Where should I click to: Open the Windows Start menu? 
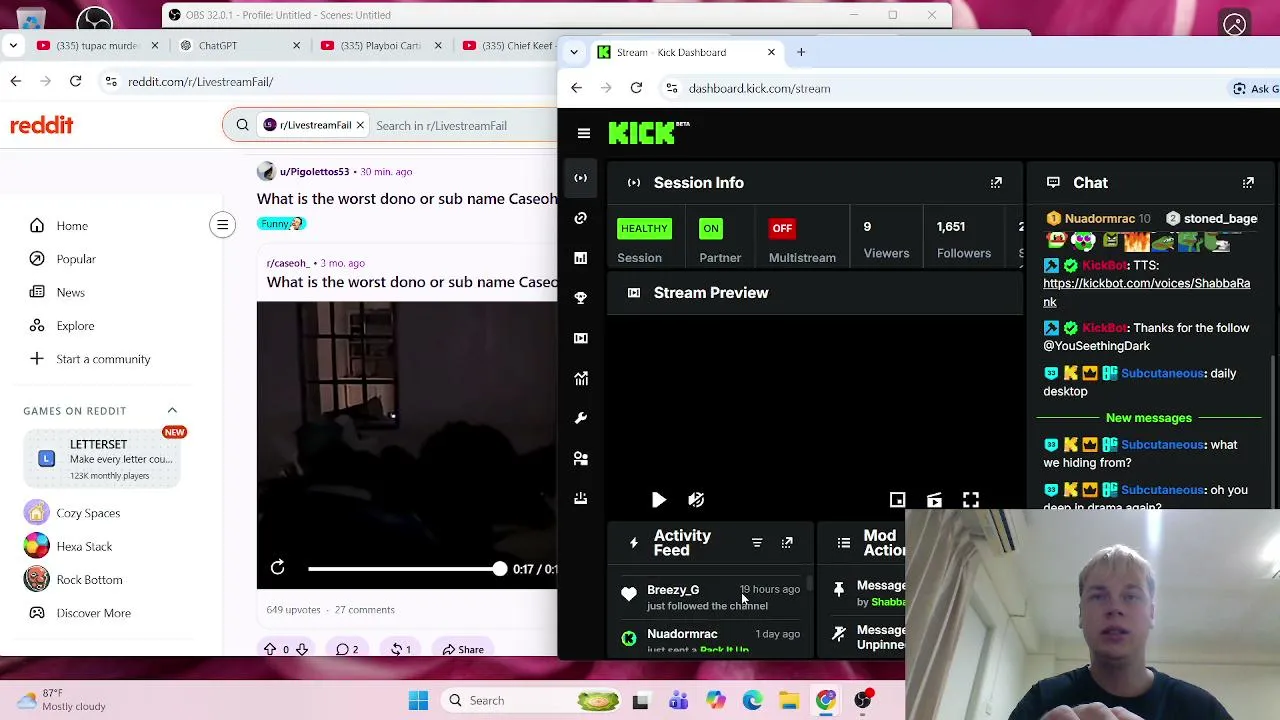point(419,701)
